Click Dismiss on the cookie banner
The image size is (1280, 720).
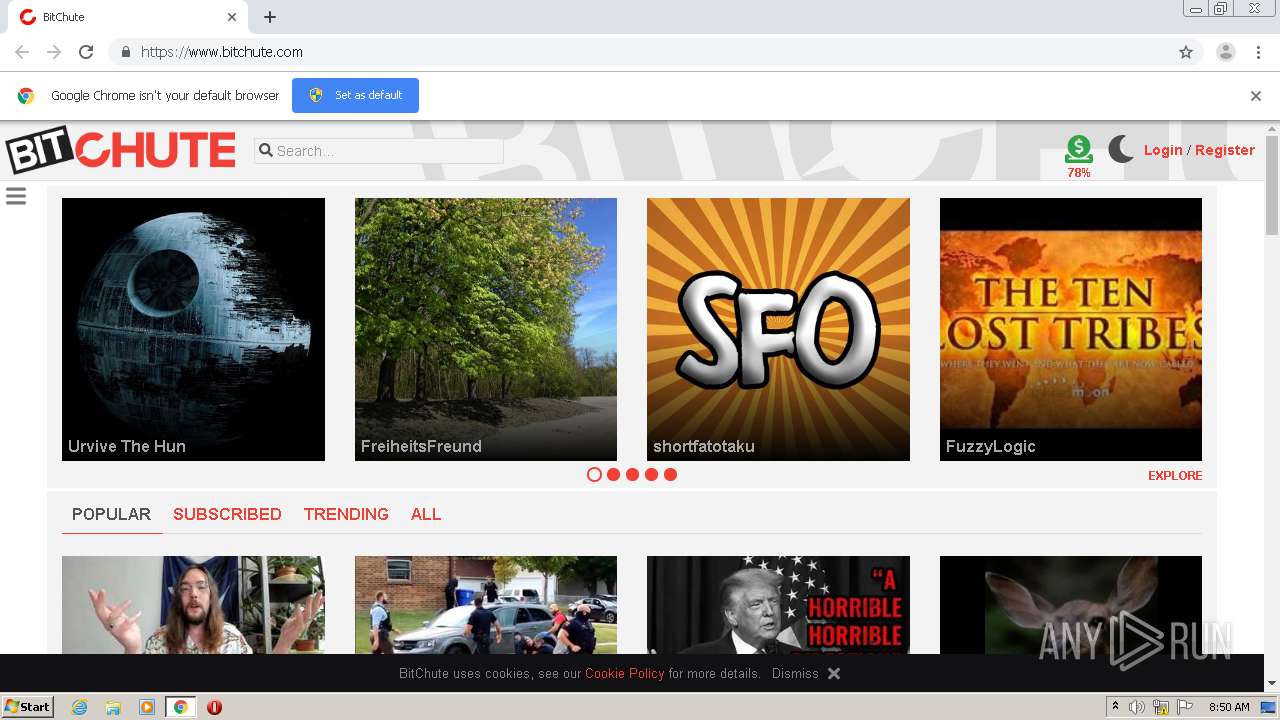795,674
